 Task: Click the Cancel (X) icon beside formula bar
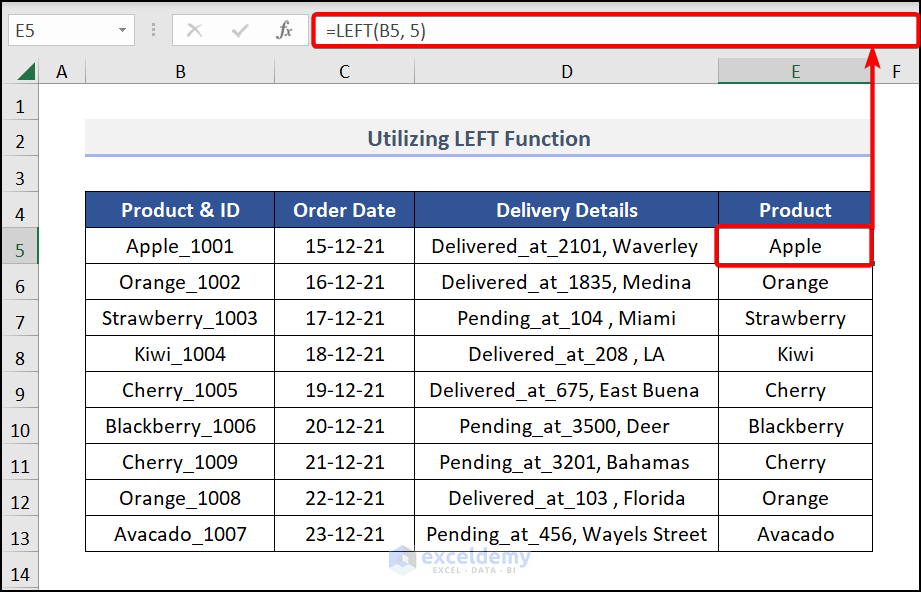[196, 30]
